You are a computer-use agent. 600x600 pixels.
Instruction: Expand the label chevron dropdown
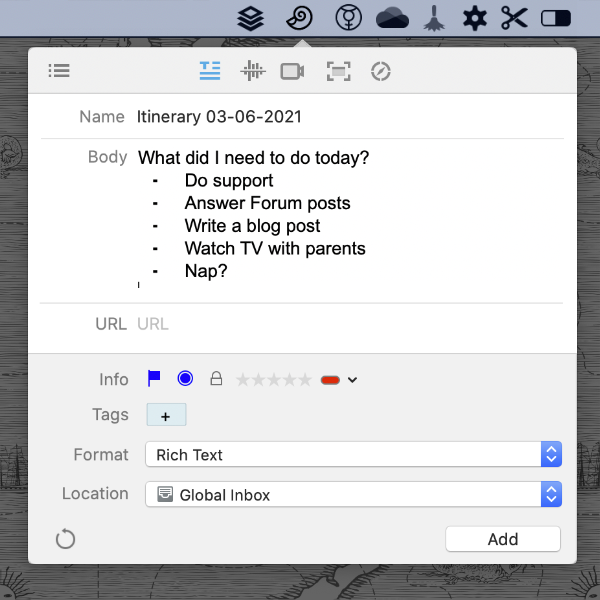(x=352, y=380)
